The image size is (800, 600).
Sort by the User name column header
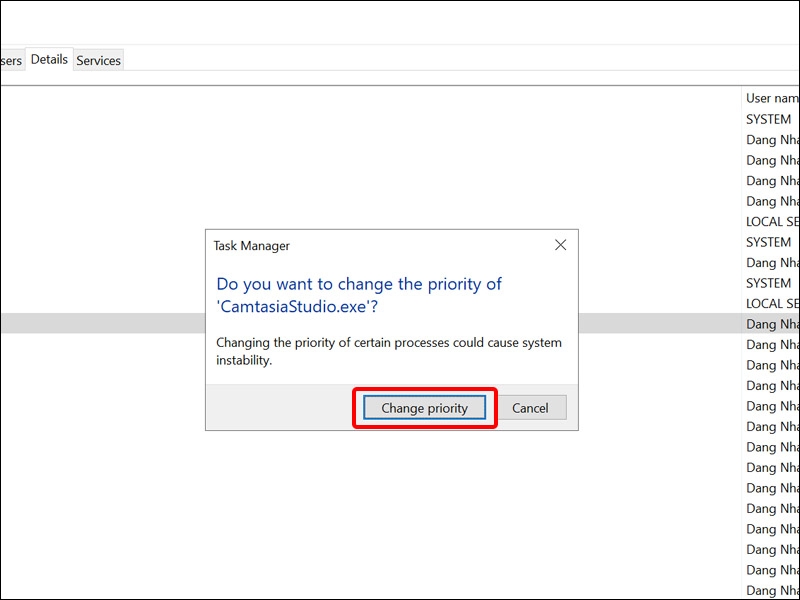(x=771, y=98)
